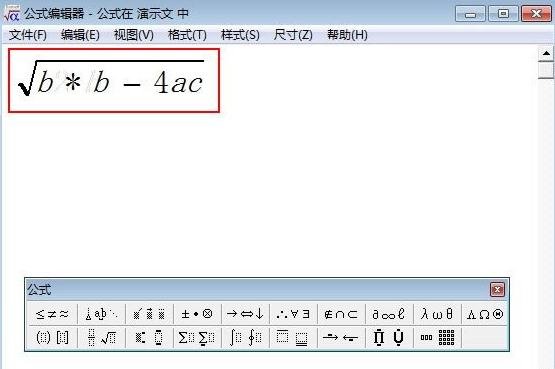The image size is (555, 369).
Task: Open the labeled arrow templates palette
Action: [x=341, y=337]
